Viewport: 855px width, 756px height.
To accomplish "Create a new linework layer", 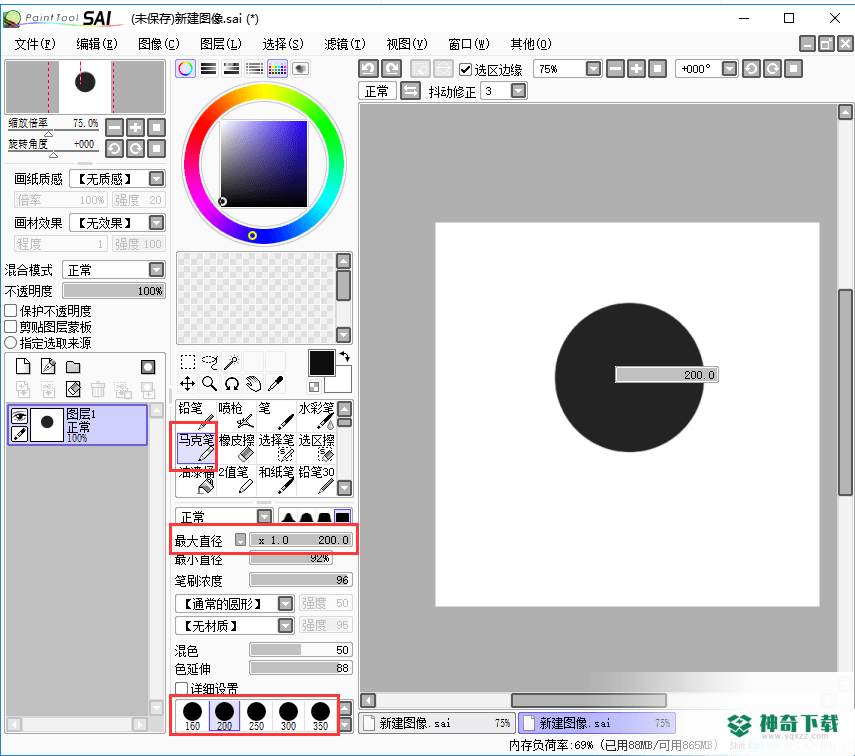I will [48, 367].
